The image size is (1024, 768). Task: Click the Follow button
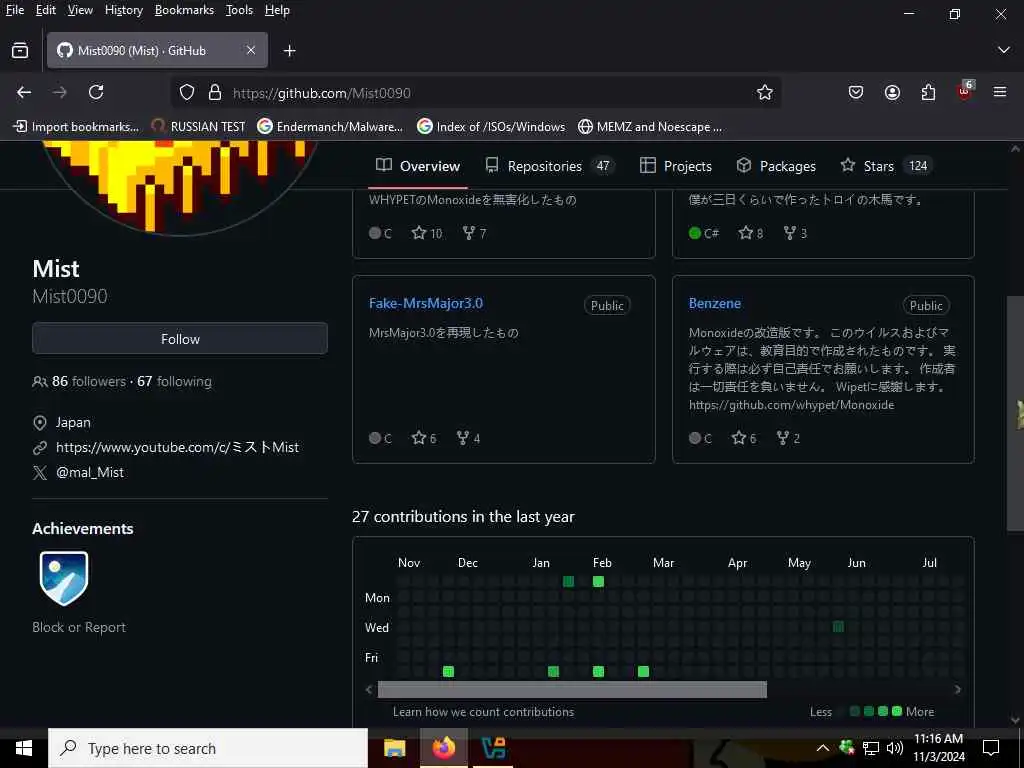pyautogui.click(x=180, y=339)
